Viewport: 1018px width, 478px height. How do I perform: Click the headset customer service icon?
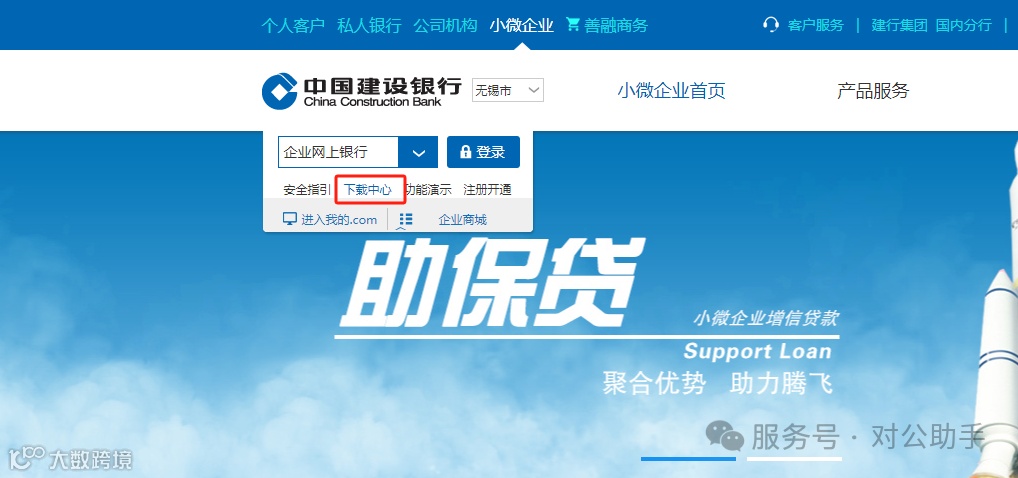[771, 25]
